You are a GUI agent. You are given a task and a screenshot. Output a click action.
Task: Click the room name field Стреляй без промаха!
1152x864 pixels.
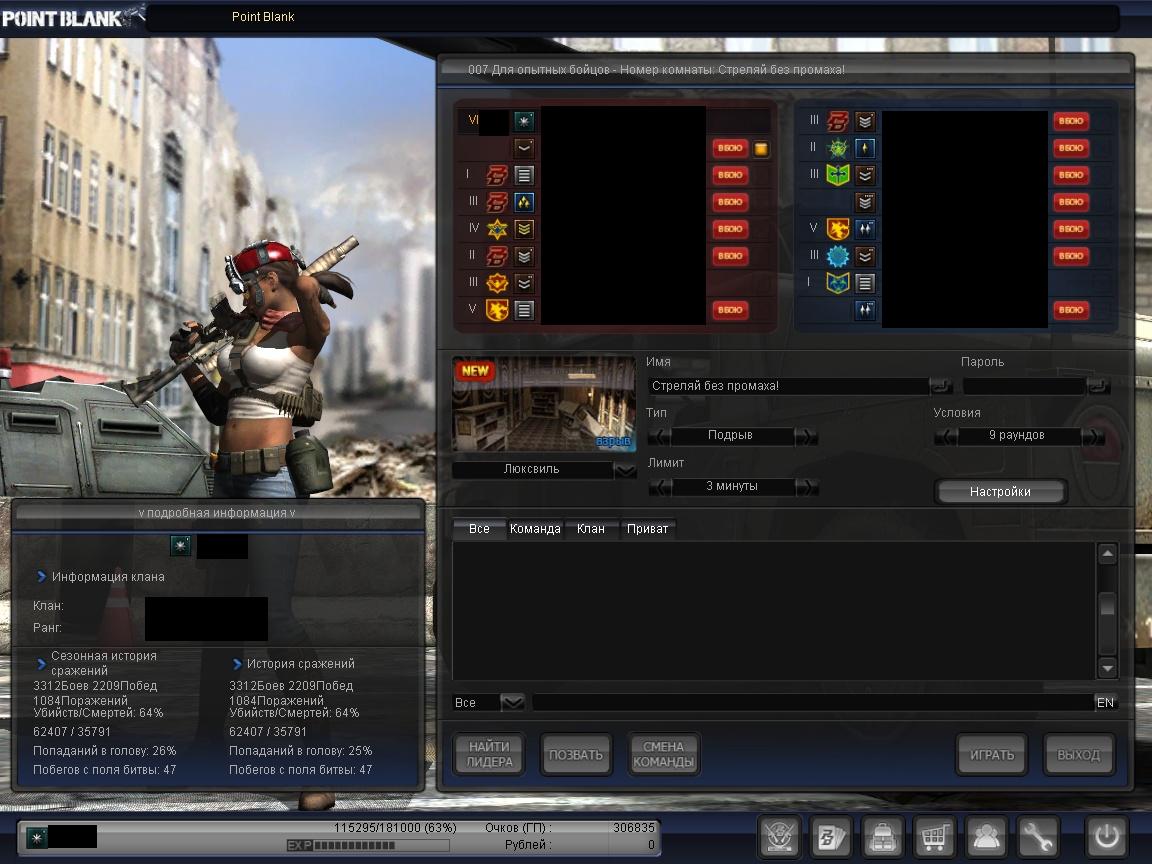point(788,386)
